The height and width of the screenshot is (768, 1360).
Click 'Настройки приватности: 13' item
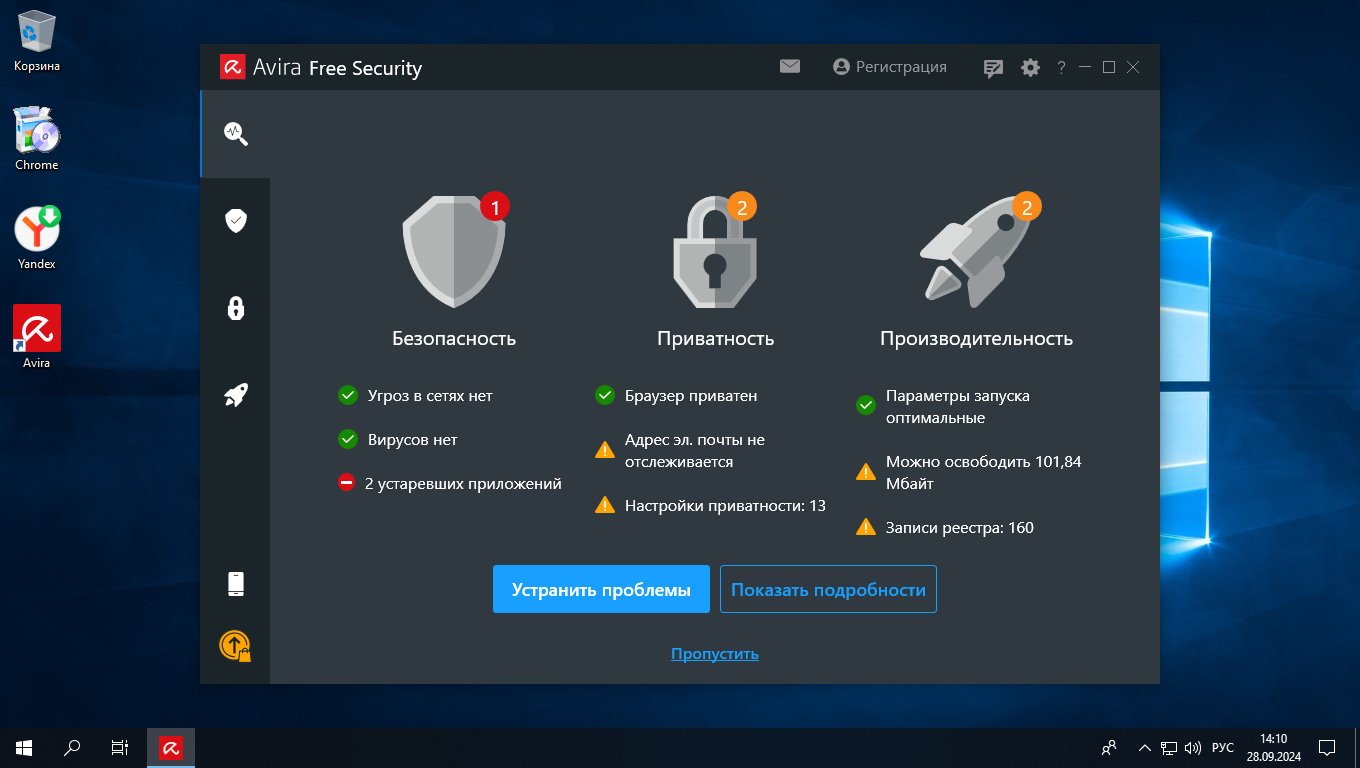[x=725, y=506]
